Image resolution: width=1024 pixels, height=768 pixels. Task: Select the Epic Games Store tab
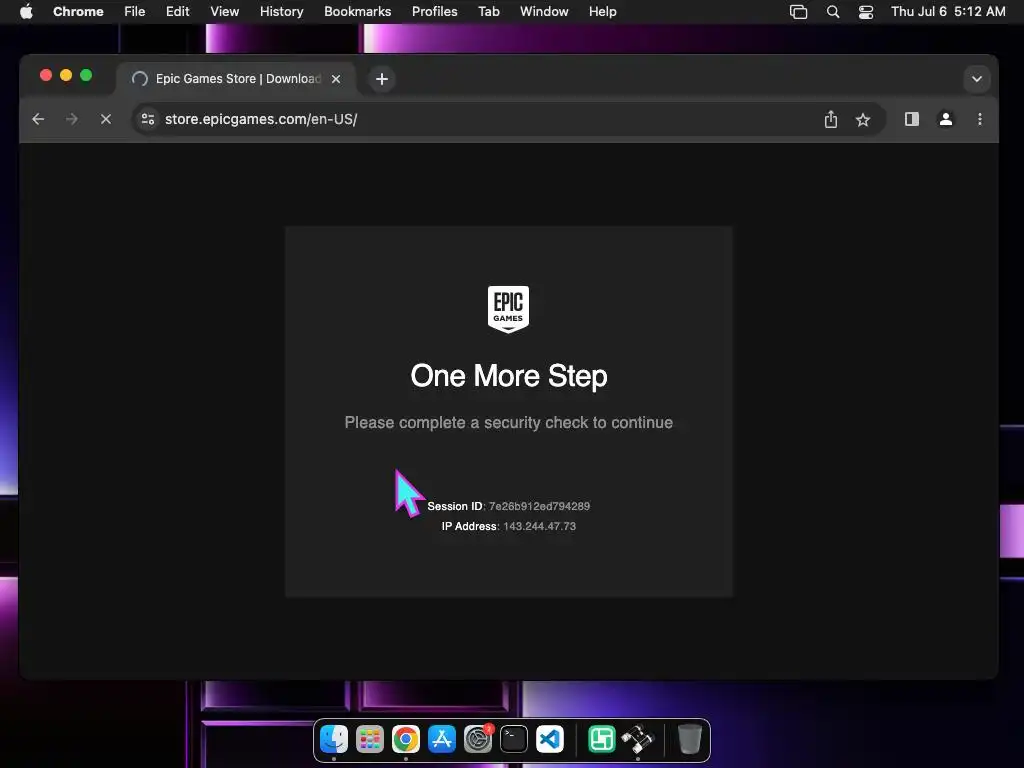(236, 79)
